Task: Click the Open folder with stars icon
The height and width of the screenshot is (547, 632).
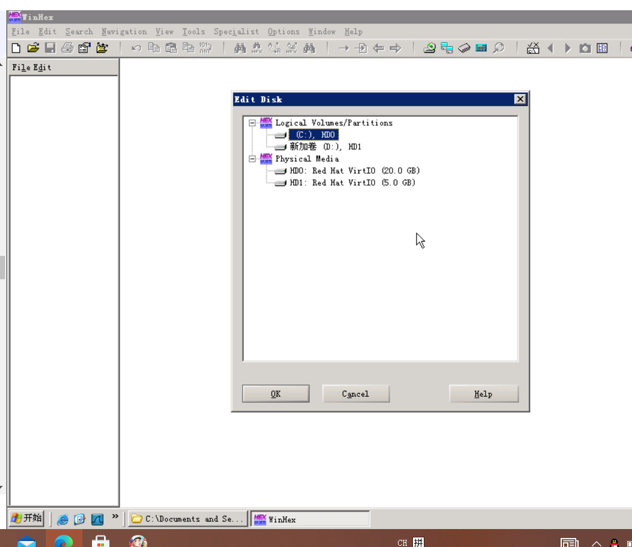Action: 102,48
